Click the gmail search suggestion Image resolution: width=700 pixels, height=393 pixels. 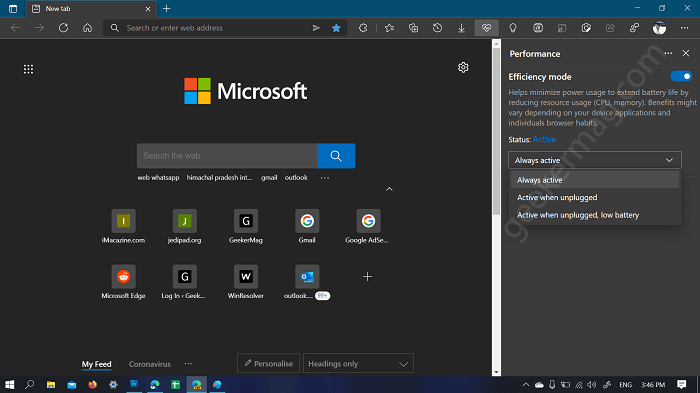[269, 177]
